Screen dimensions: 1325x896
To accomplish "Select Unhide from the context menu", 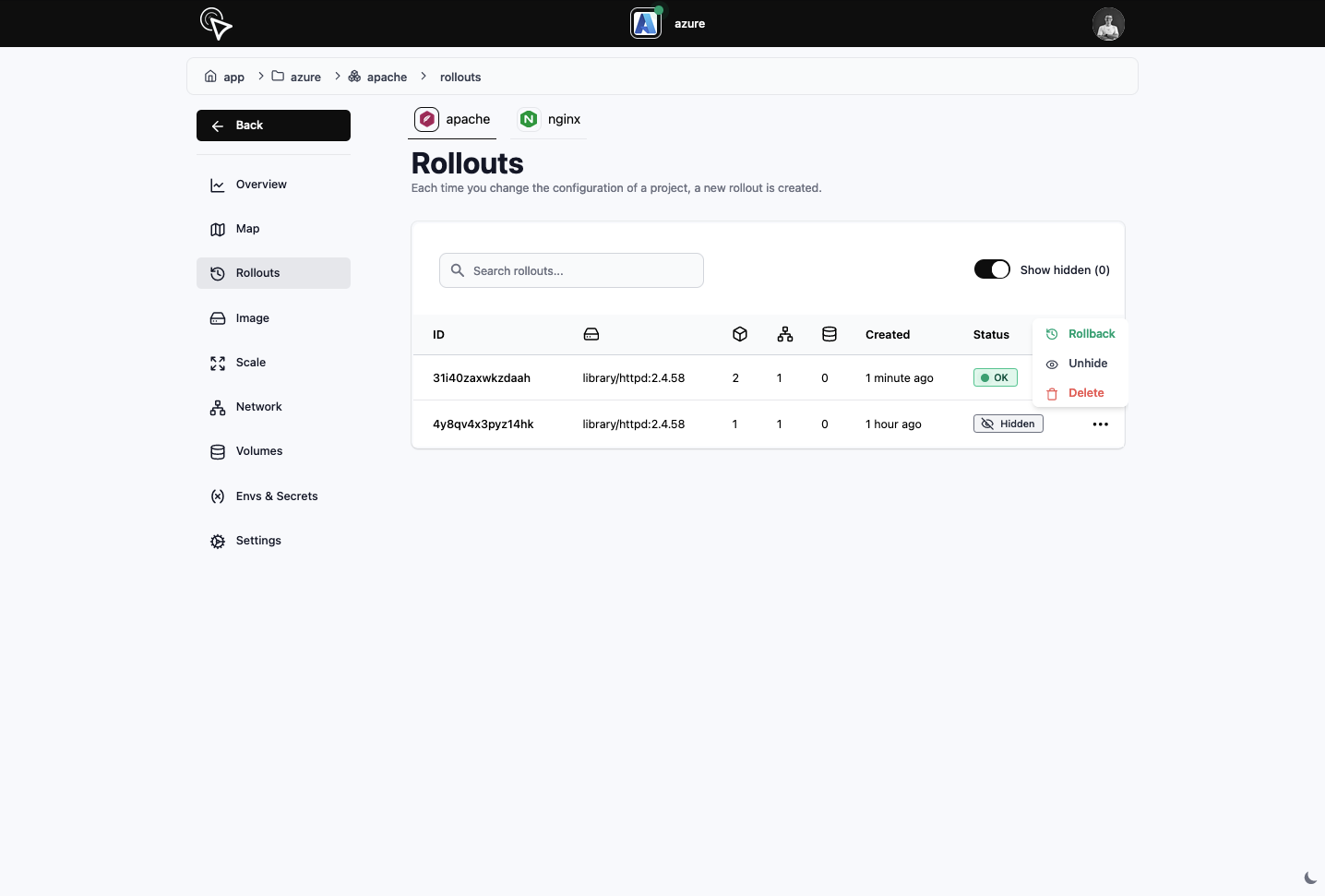I will pyautogui.click(x=1087, y=364).
